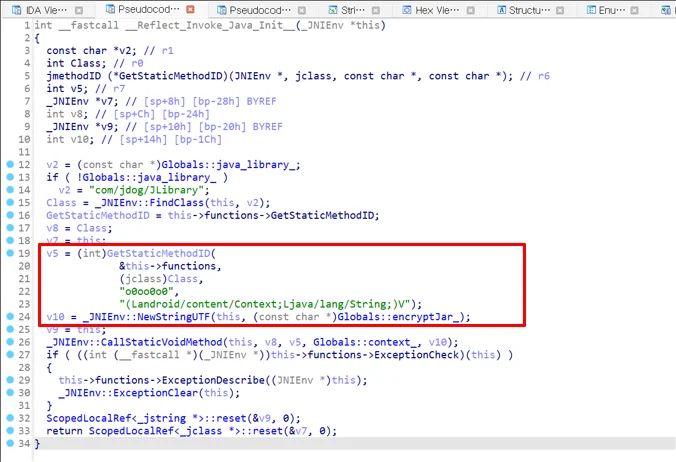This screenshot has width=676, height=462.
Task: Toggle breakpoint dot on line 24
Action: [x=9, y=317]
